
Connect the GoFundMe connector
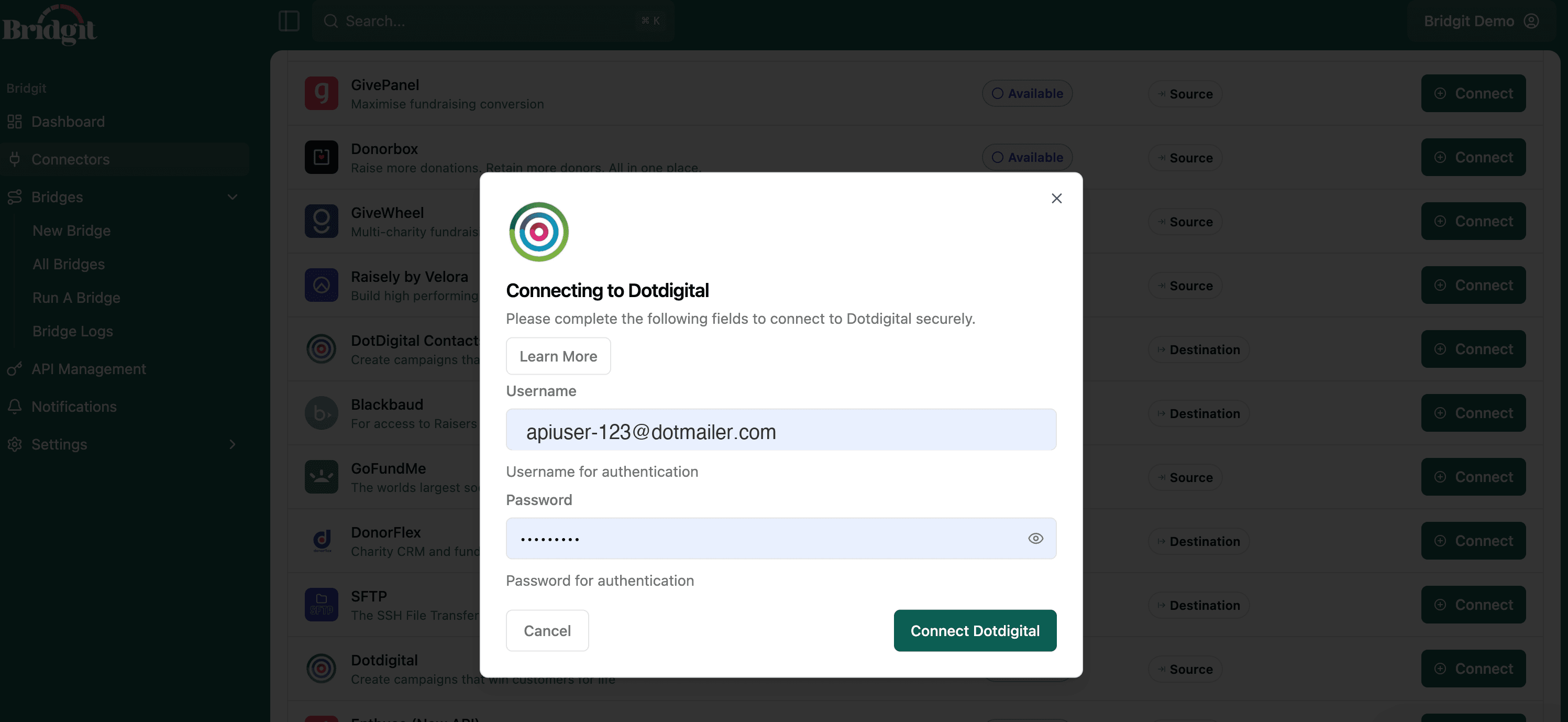(1473, 477)
